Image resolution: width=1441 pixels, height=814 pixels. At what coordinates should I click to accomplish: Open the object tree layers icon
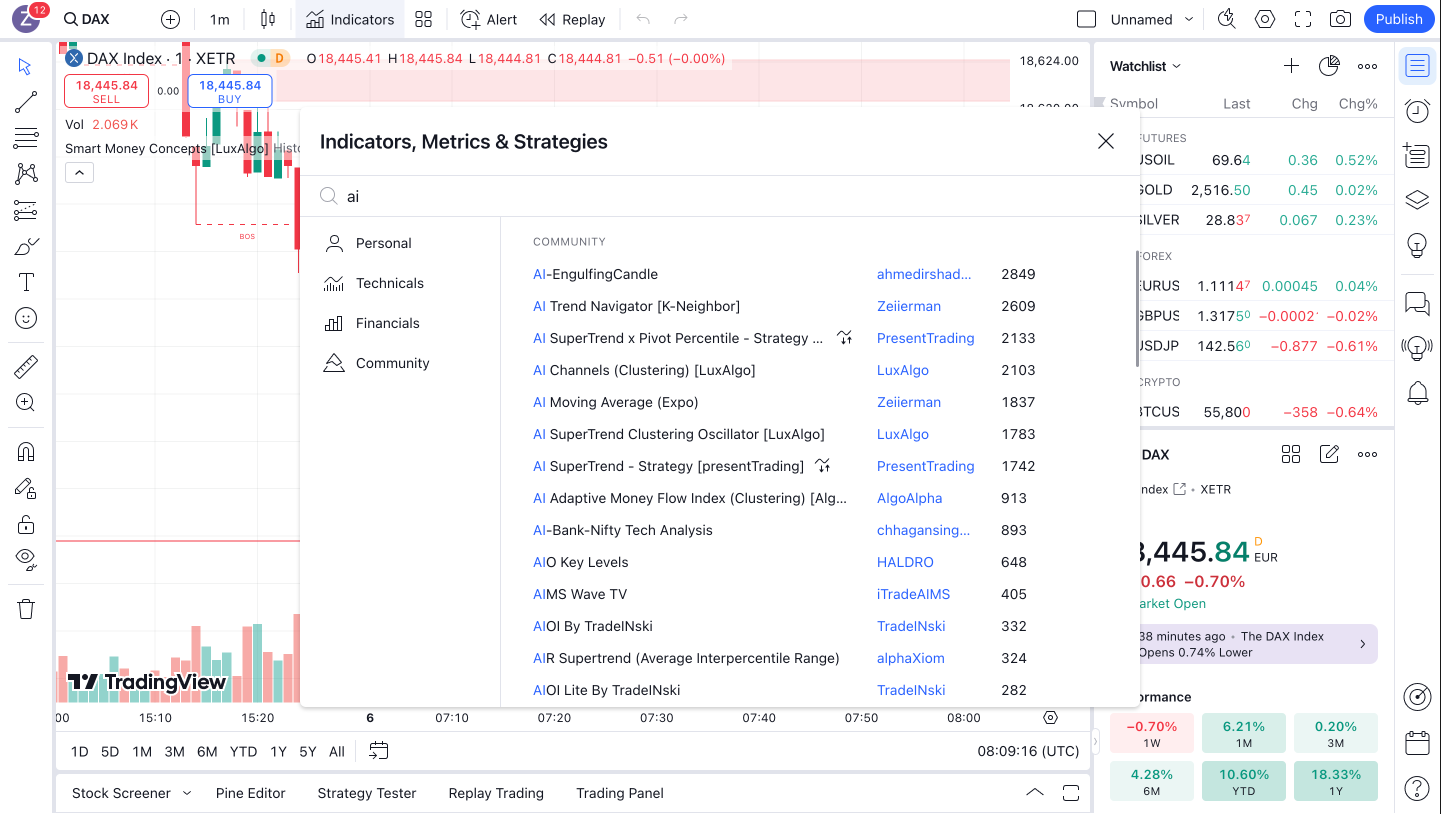click(x=1417, y=200)
